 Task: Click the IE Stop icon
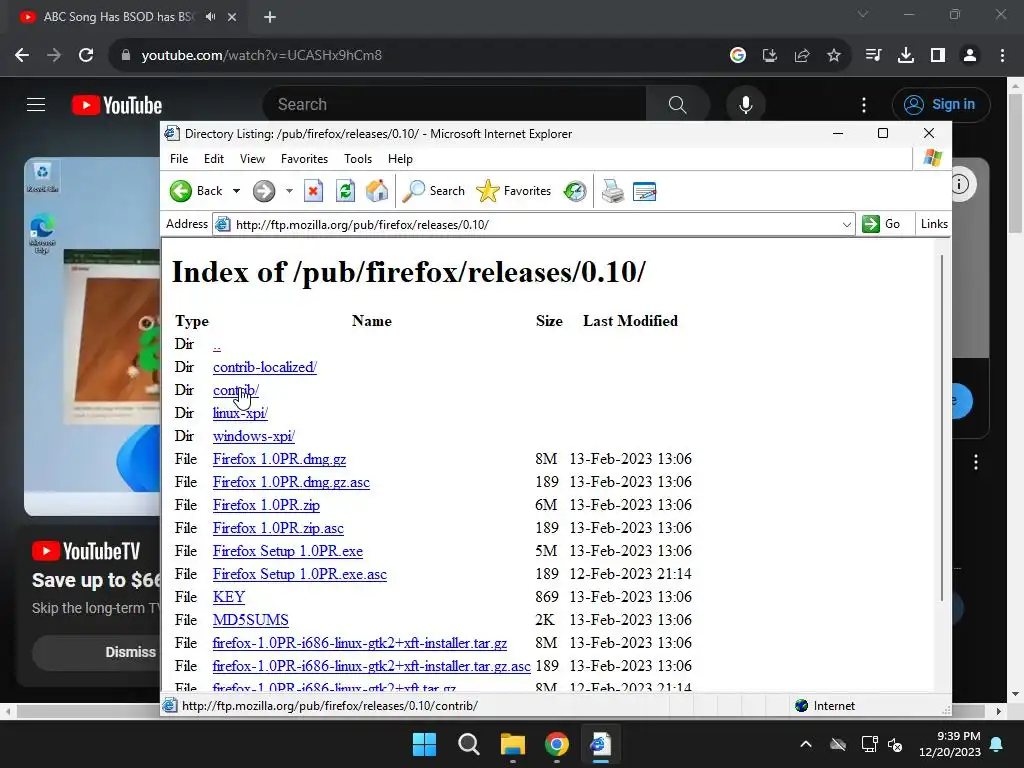pos(313,191)
